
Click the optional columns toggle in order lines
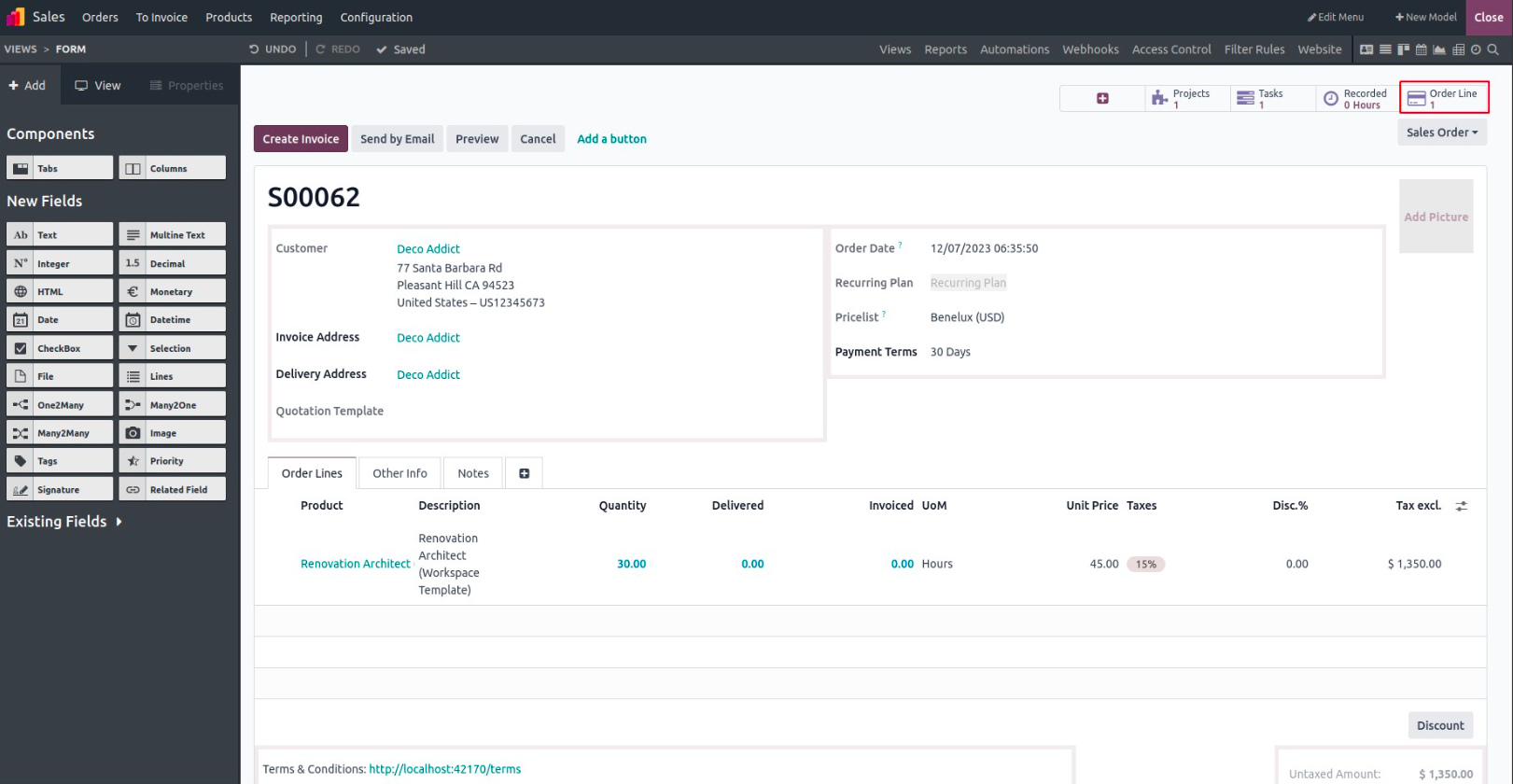coord(1461,506)
